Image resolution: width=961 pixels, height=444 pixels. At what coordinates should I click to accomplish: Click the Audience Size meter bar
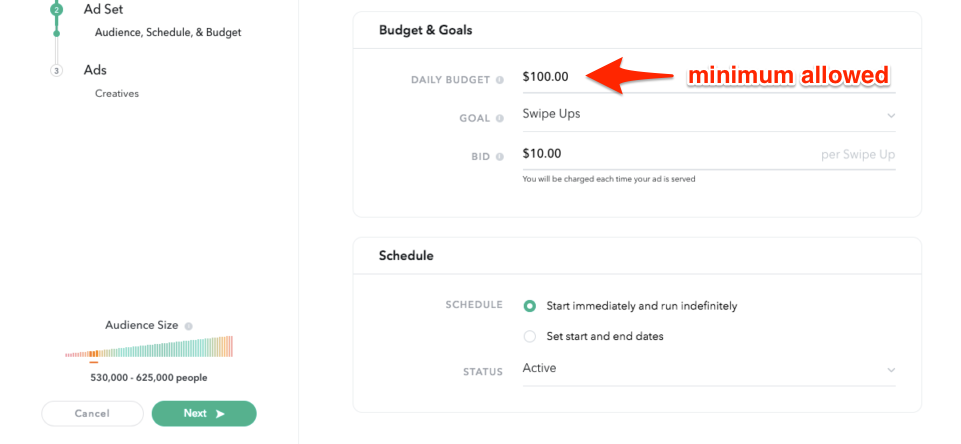149,348
